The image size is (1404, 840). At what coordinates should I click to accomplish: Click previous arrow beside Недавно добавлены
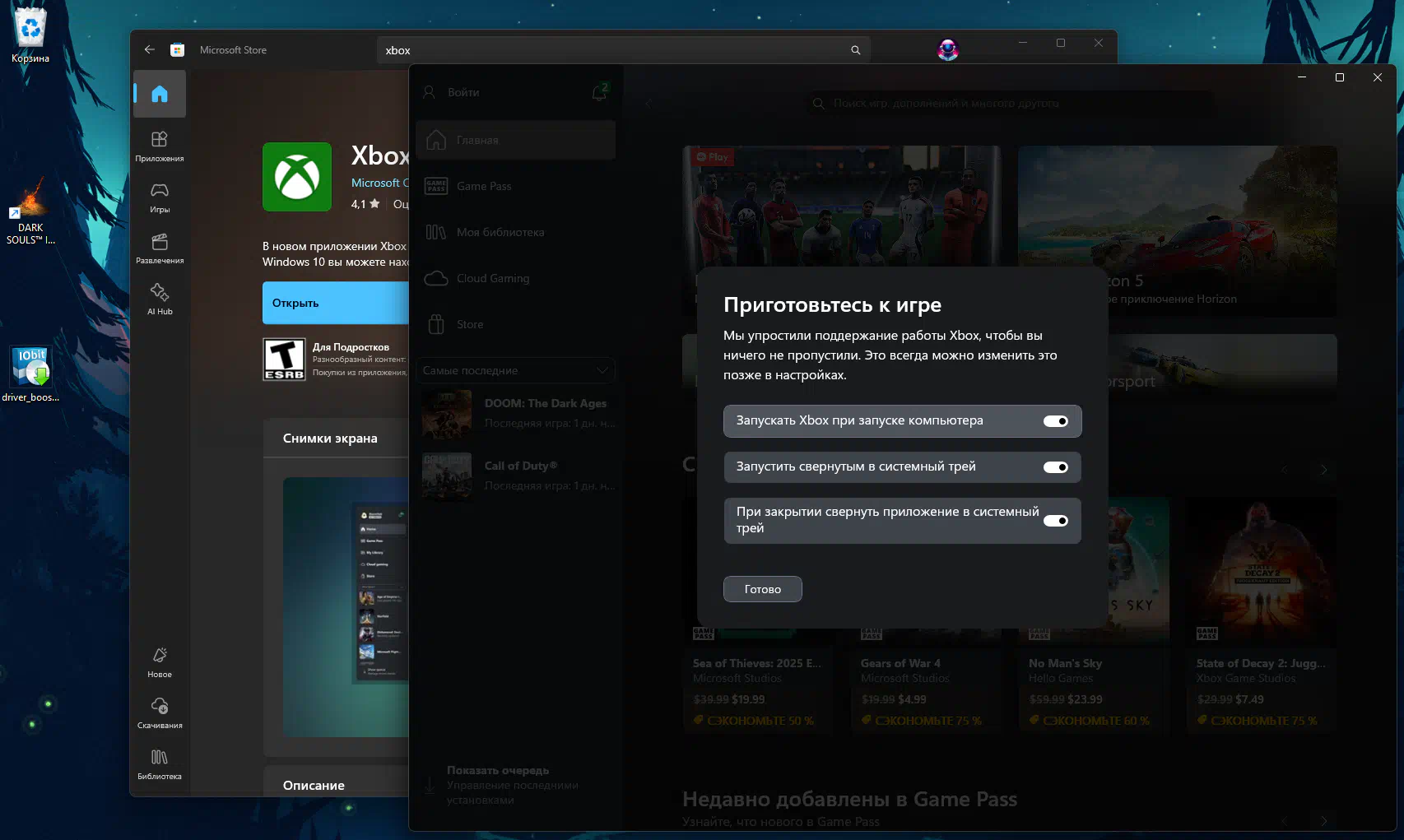(1284, 821)
